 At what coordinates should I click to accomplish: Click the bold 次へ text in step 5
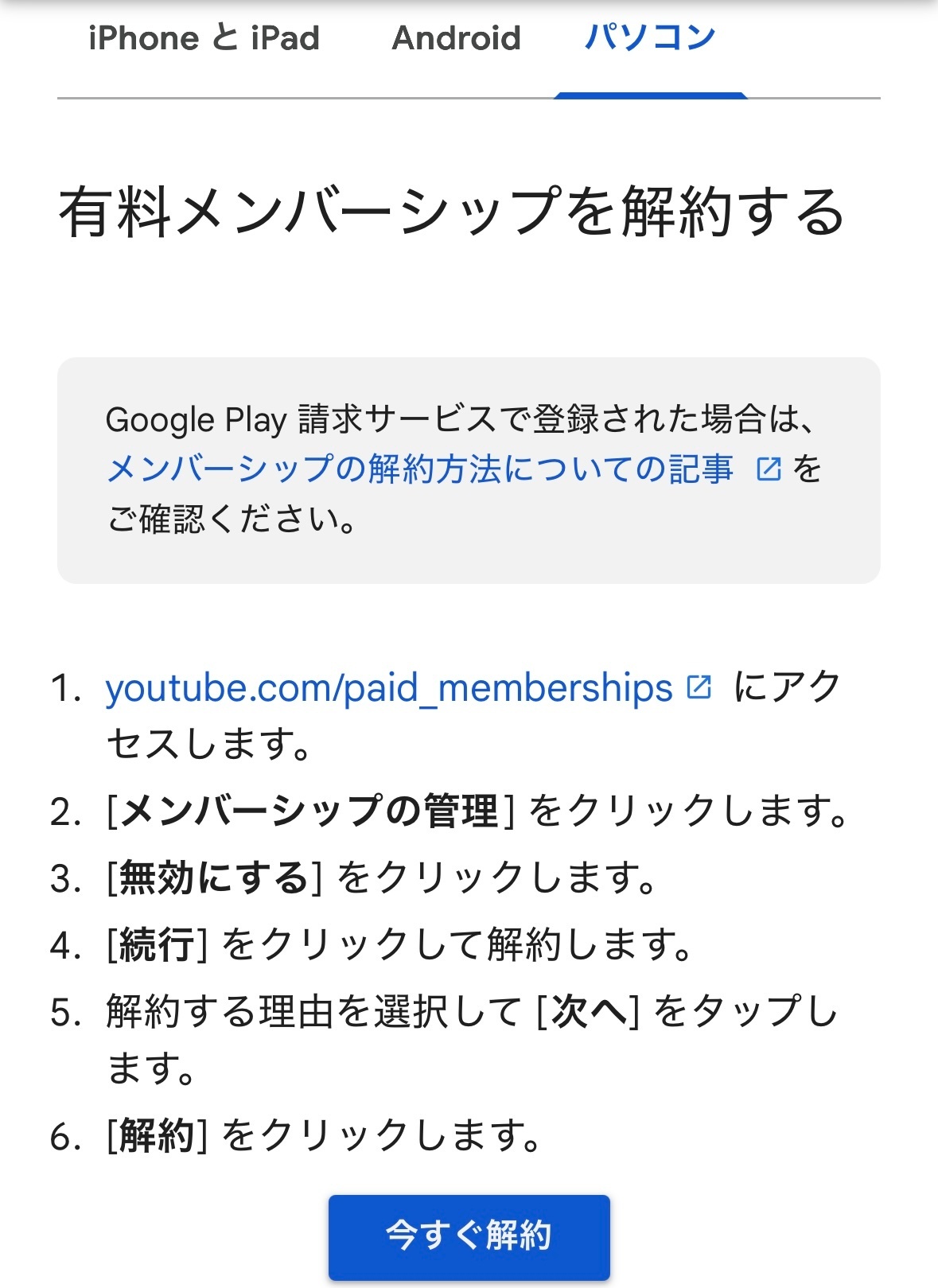588,1012
